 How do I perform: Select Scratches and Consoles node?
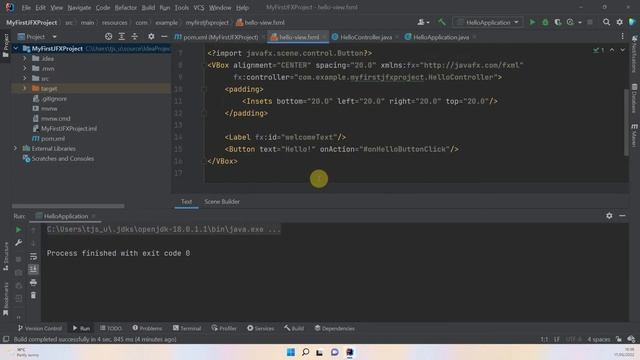click(x=62, y=158)
